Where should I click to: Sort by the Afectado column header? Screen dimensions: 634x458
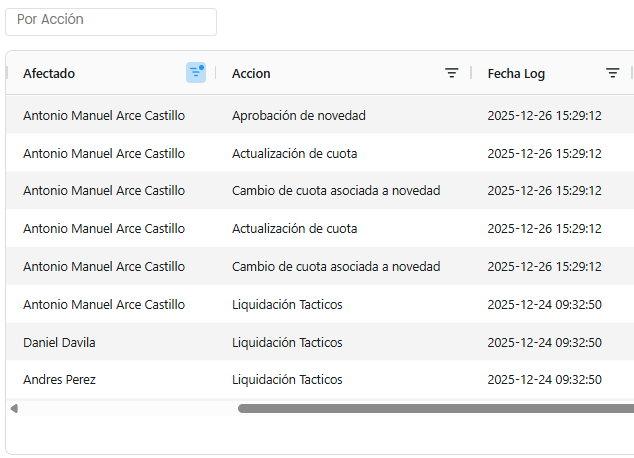[50, 73]
